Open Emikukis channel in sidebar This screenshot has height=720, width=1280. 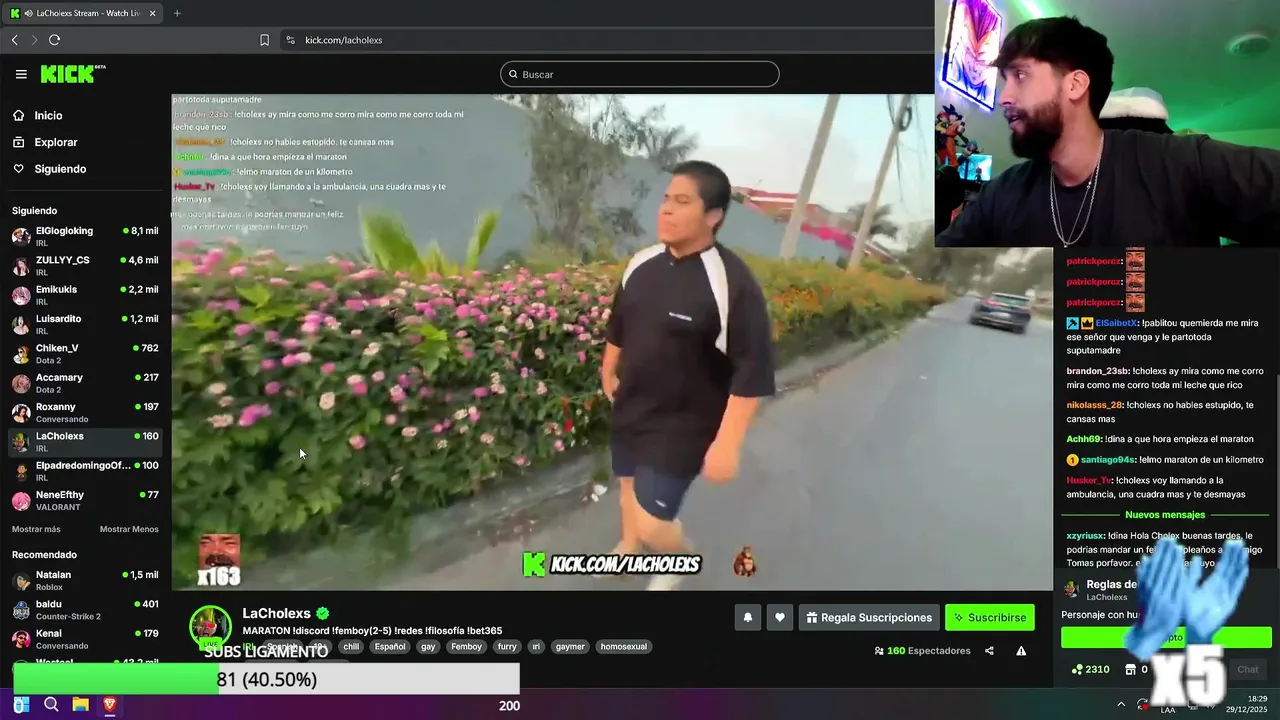tap(85, 295)
